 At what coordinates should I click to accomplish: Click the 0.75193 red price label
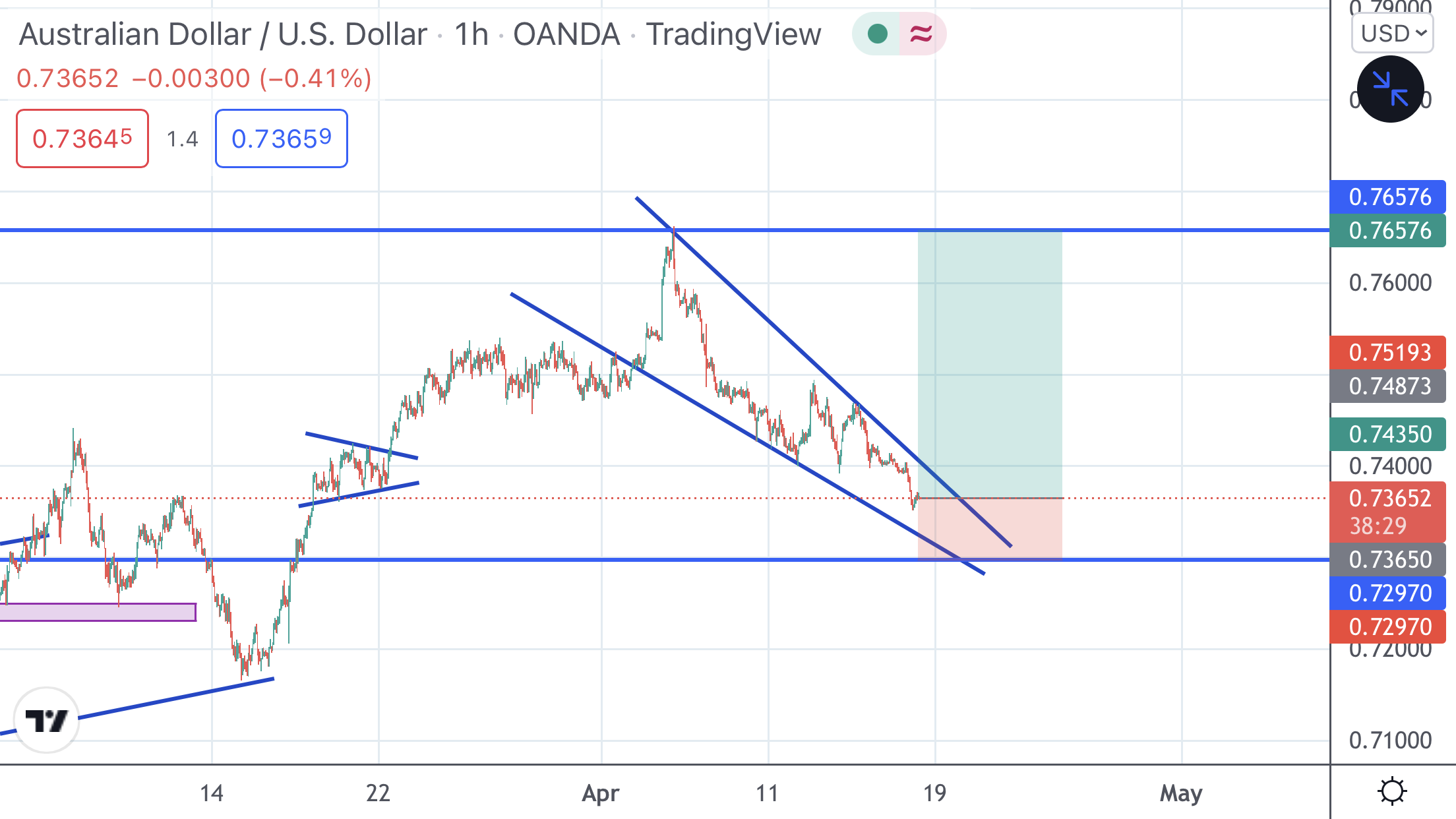pyautogui.click(x=1389, y=352)
